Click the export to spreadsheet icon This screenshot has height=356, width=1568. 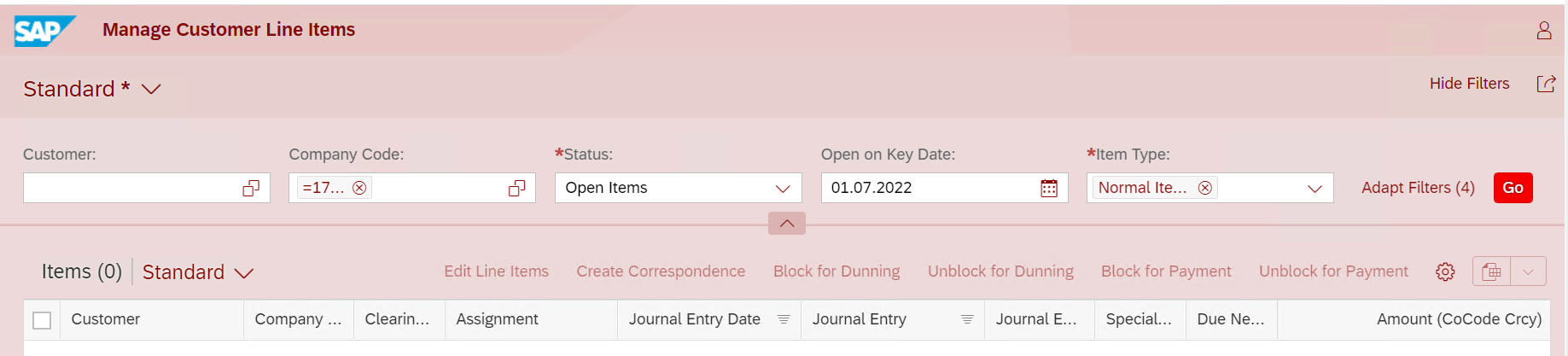(x=1491, y=271)
